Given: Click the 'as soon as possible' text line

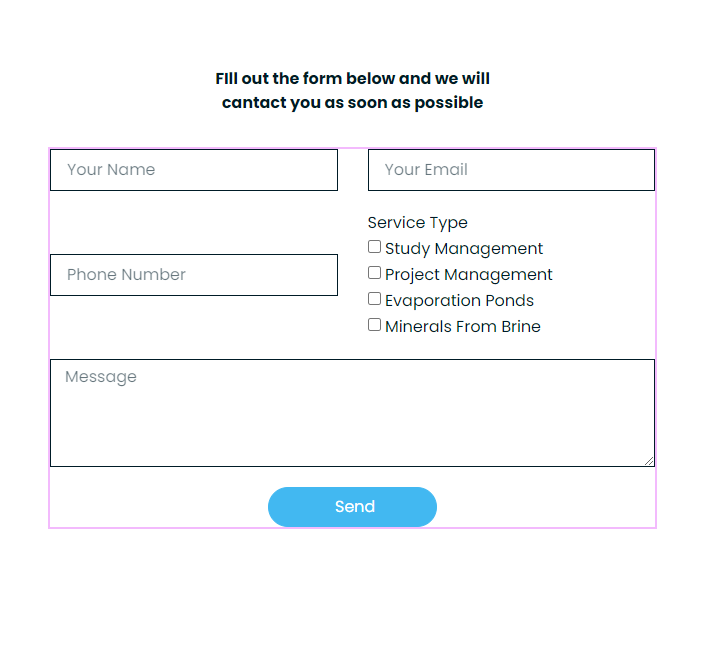Looking at the screenshot, I should tap(352, 103).
